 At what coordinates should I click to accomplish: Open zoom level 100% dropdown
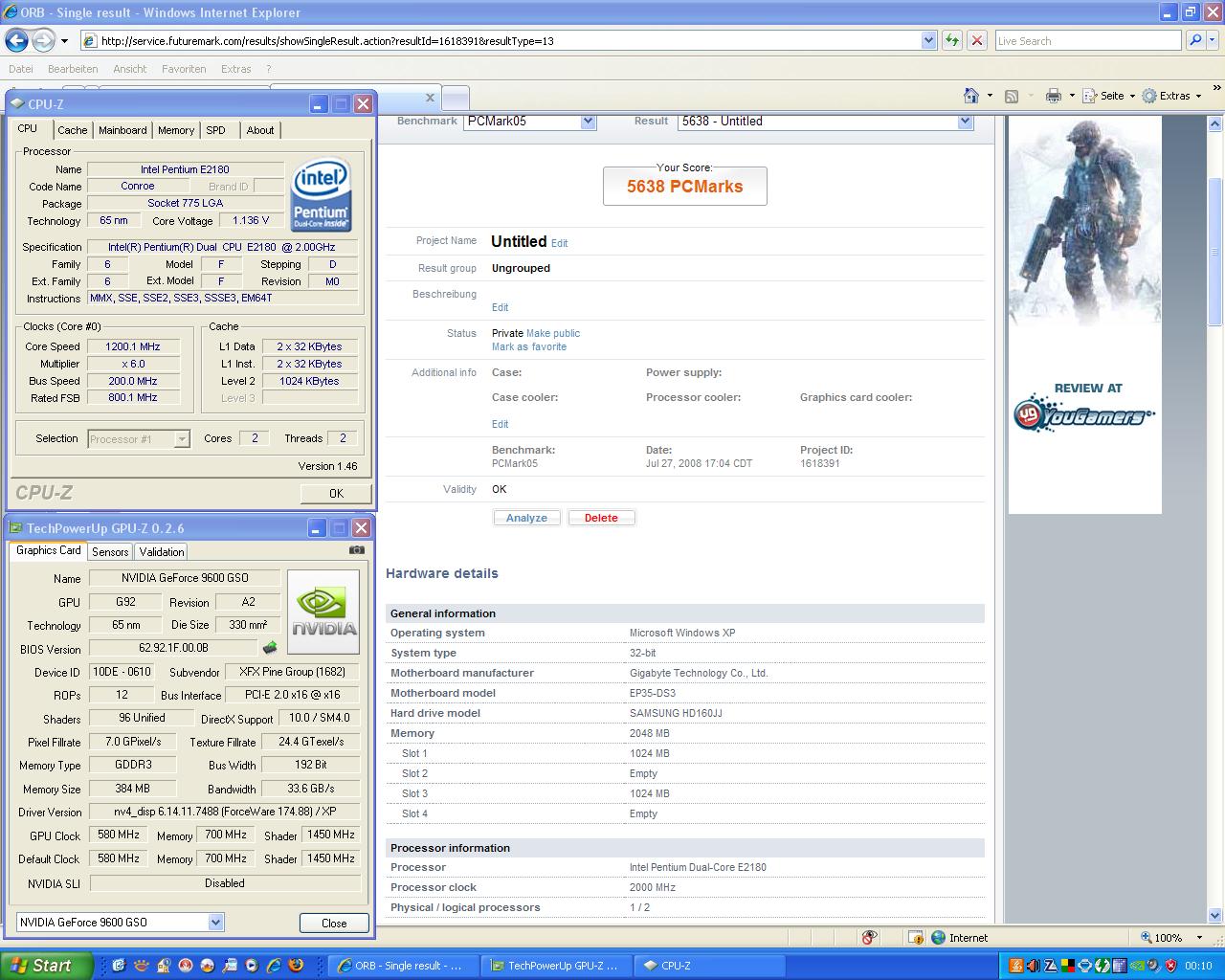[1201, 938]
